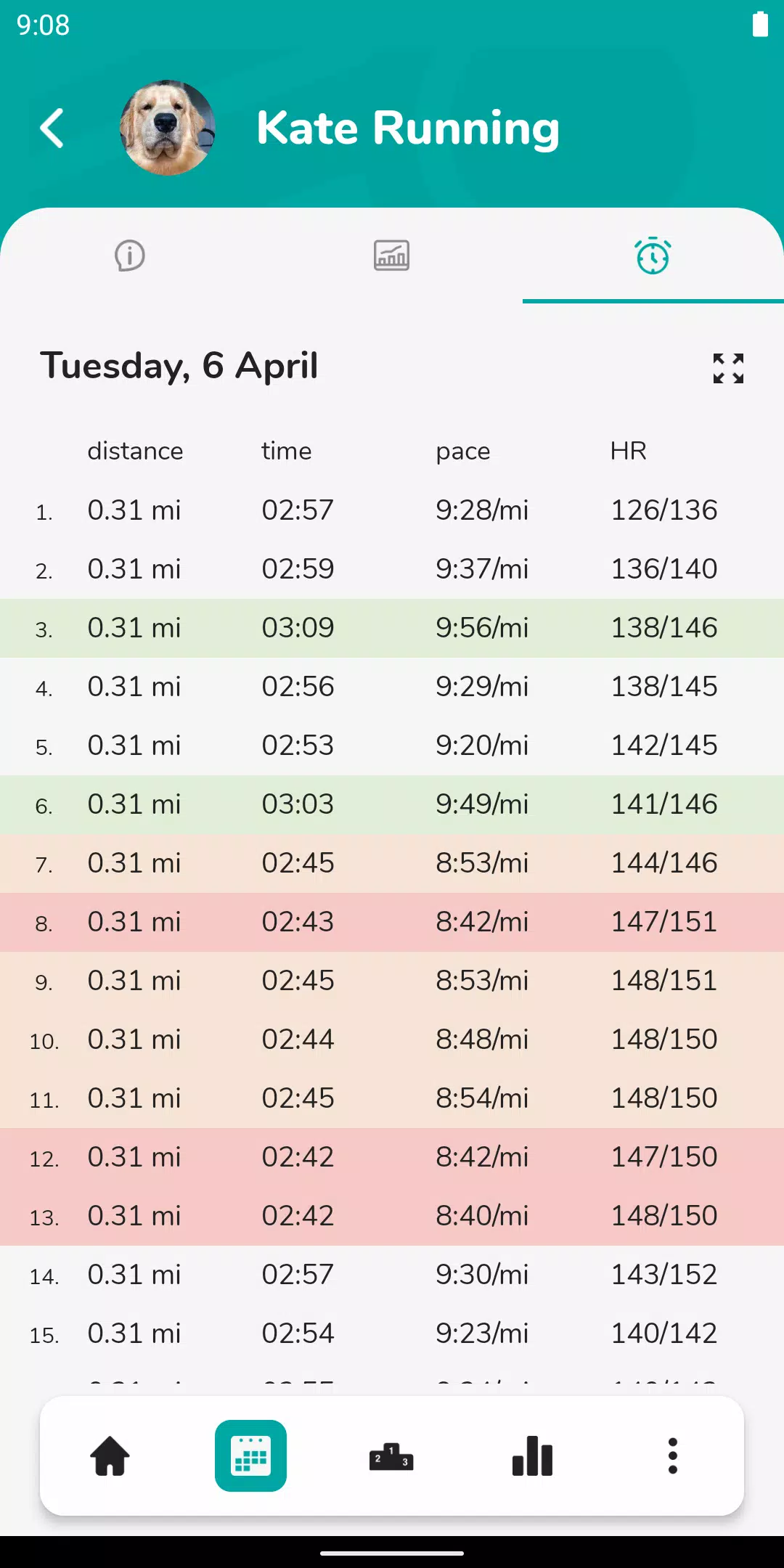Tap lap 13 row with 8:40/mi pace
Screen dimensions: 784x1568
pyautogui.click(x=392, y=1216)
